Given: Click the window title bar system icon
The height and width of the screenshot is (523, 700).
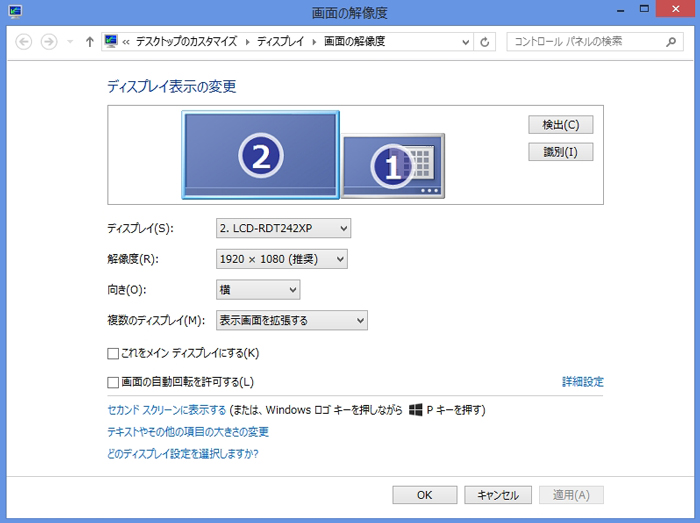Looking at the screenshot, I should pyautogui.click(x=15, y=12).
